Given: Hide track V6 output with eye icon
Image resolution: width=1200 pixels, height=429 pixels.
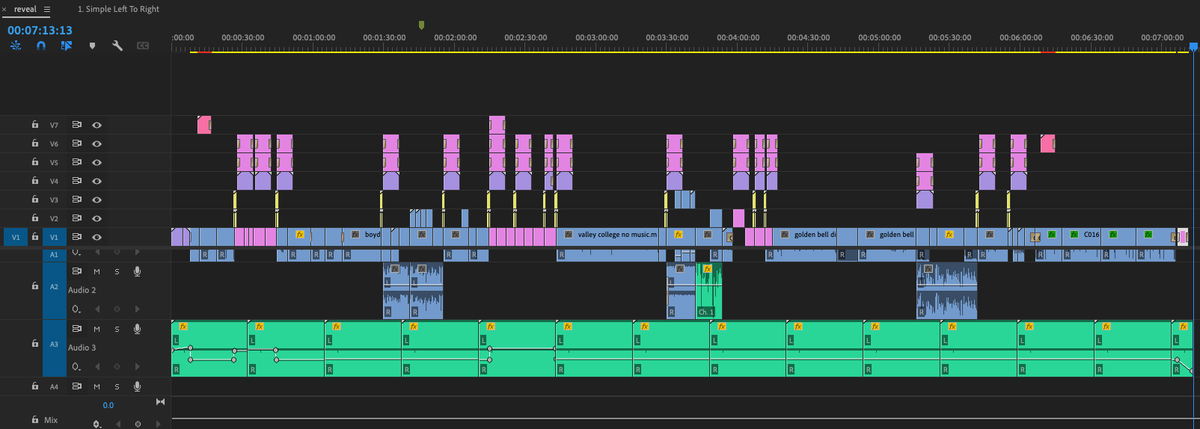Looking at the screenshot, I should click(x=97, y=144).
